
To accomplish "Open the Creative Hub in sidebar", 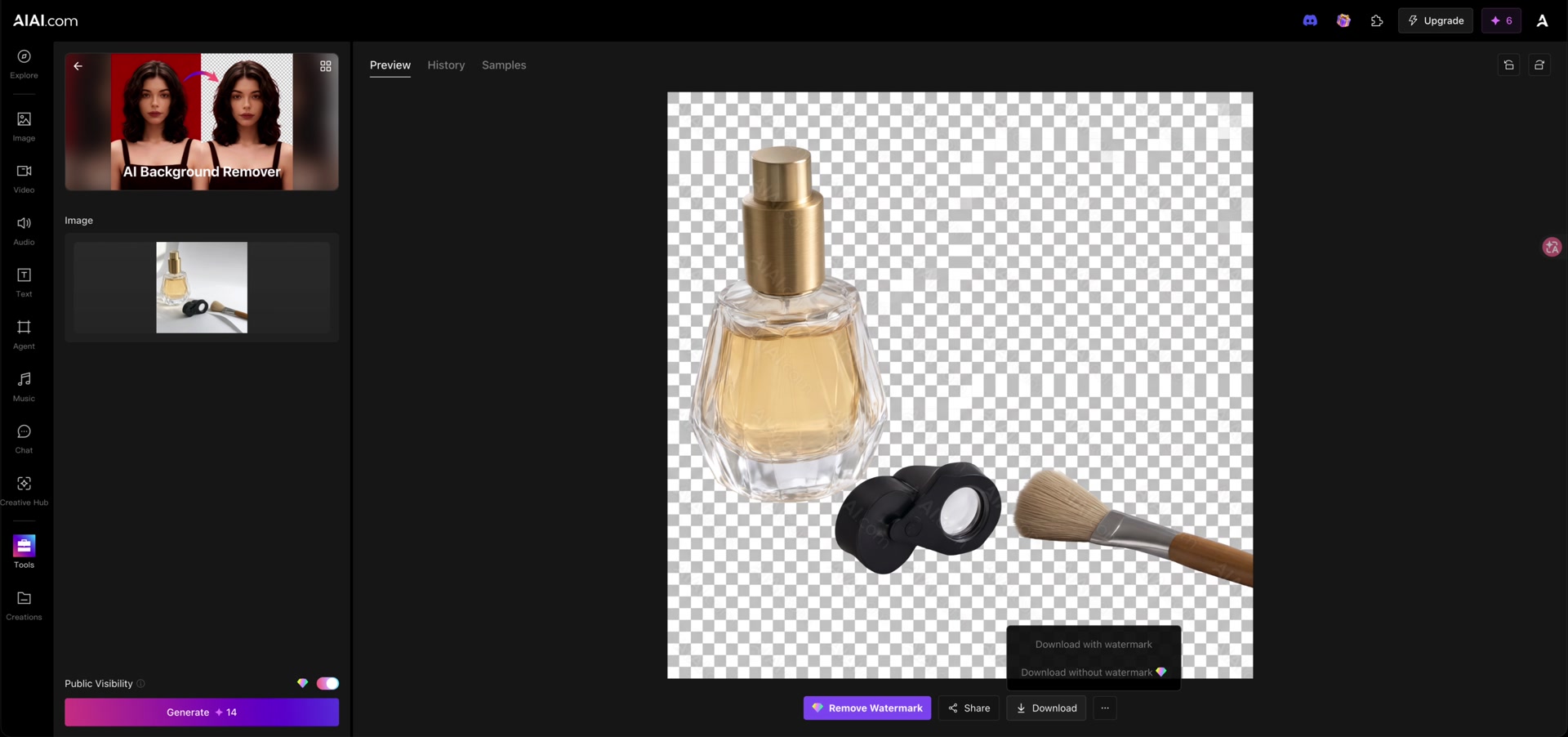I will click(x=24, y=491).
